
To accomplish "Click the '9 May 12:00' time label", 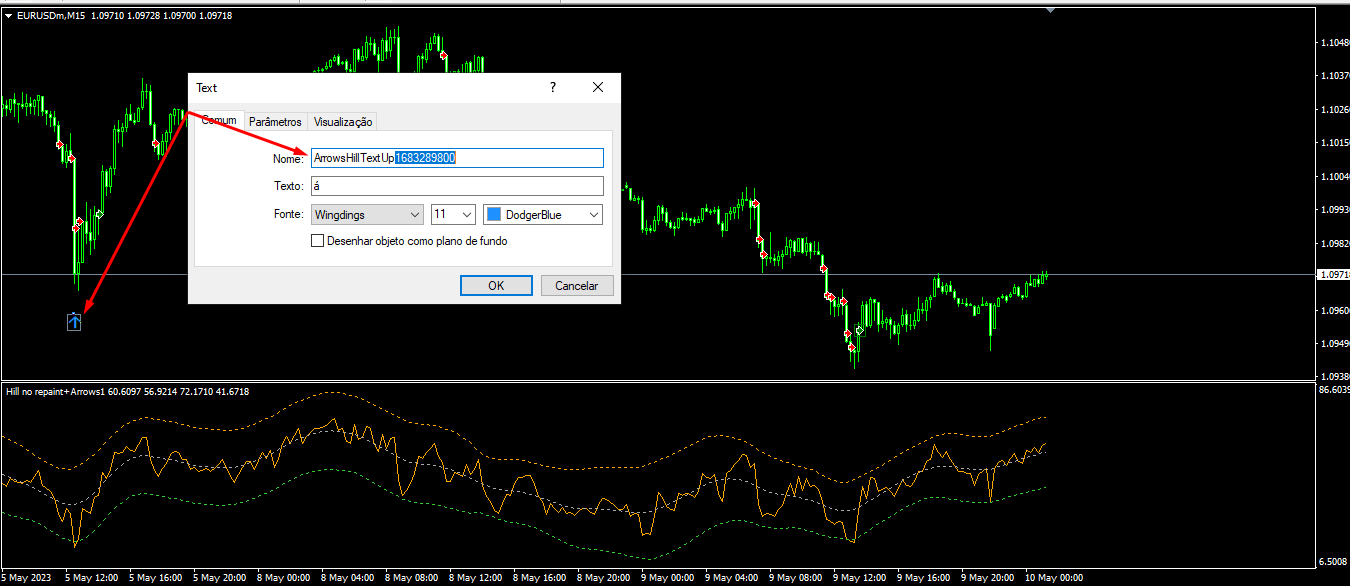I will [x=859, y=578].
